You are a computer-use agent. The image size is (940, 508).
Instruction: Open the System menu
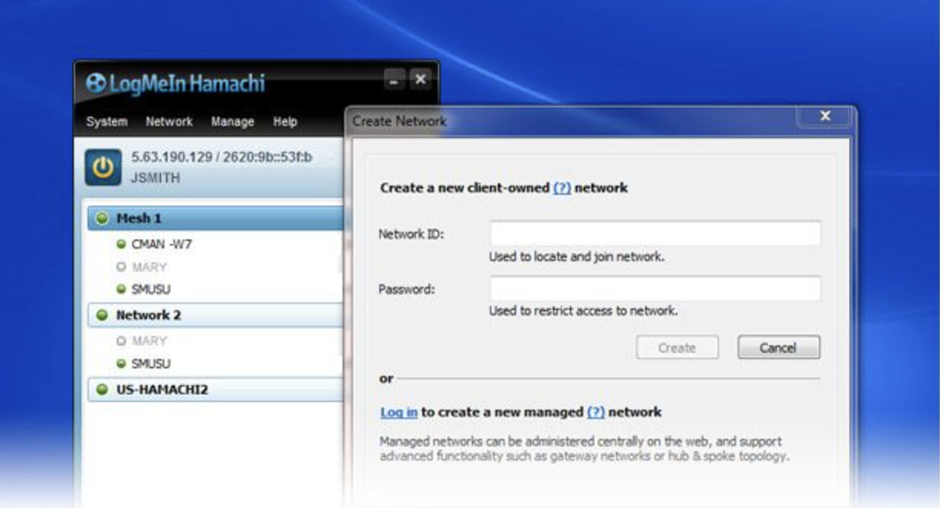(107, 122)
